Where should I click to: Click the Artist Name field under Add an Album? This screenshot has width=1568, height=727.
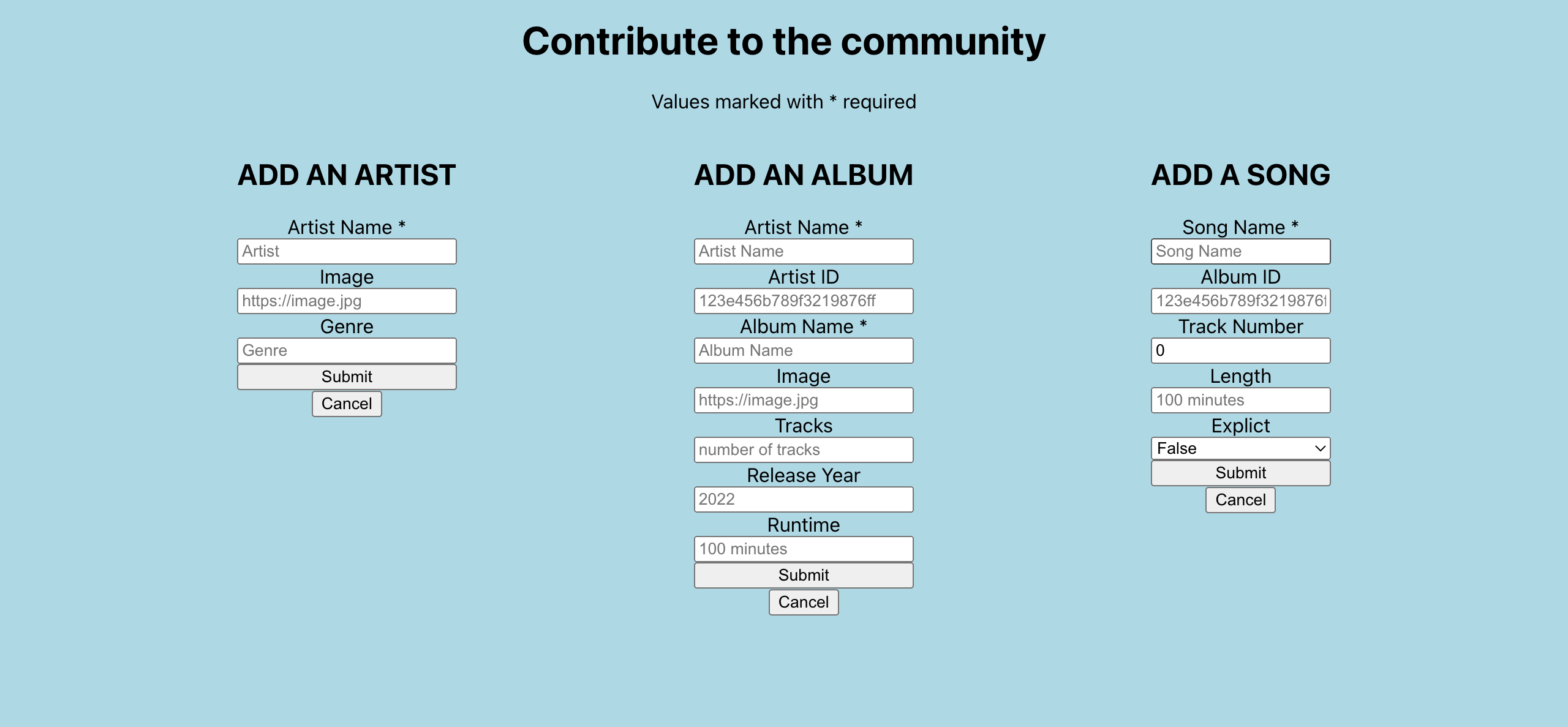click(803, 250)
